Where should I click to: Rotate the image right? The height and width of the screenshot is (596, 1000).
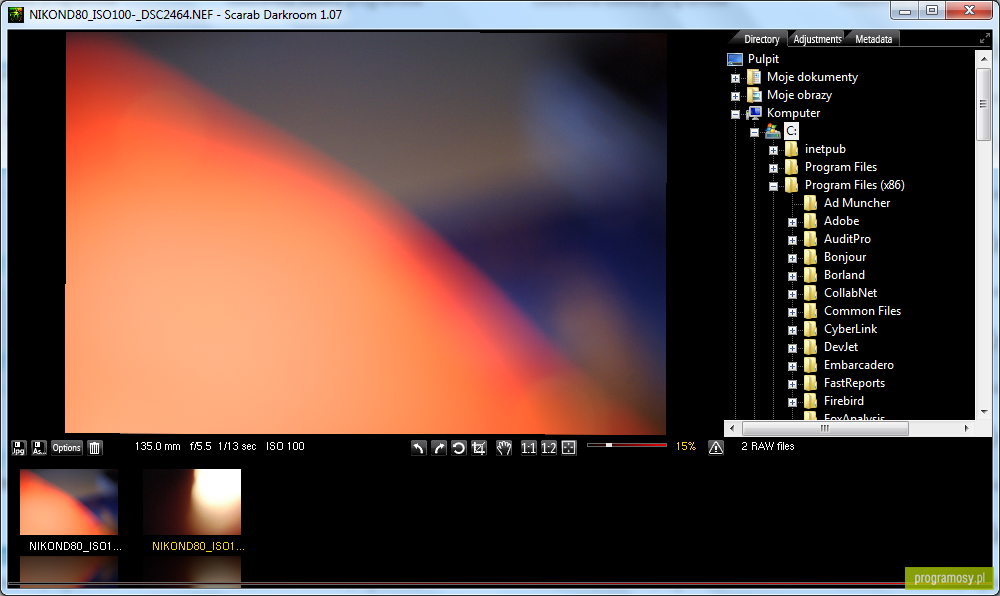click(x=439, y=447)
